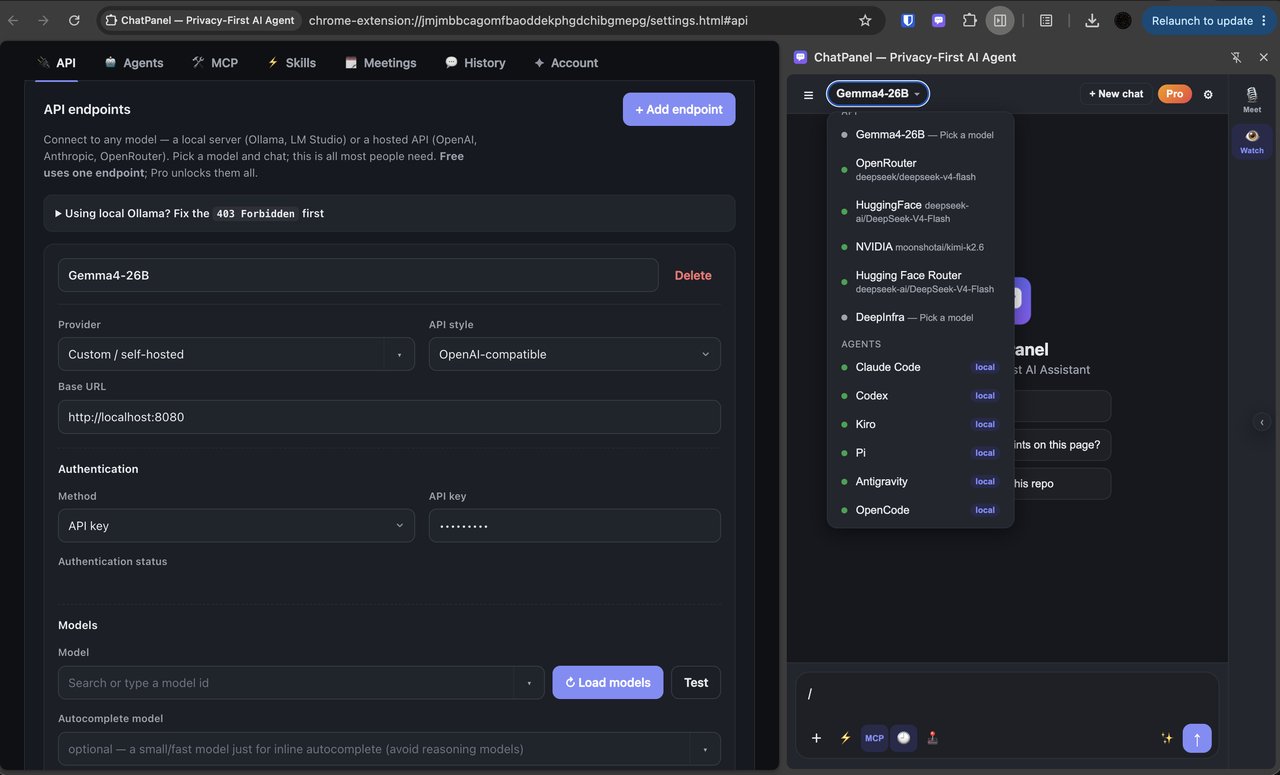Select HuggingFace in model list
1280x775 pixels.
[920, 211]
